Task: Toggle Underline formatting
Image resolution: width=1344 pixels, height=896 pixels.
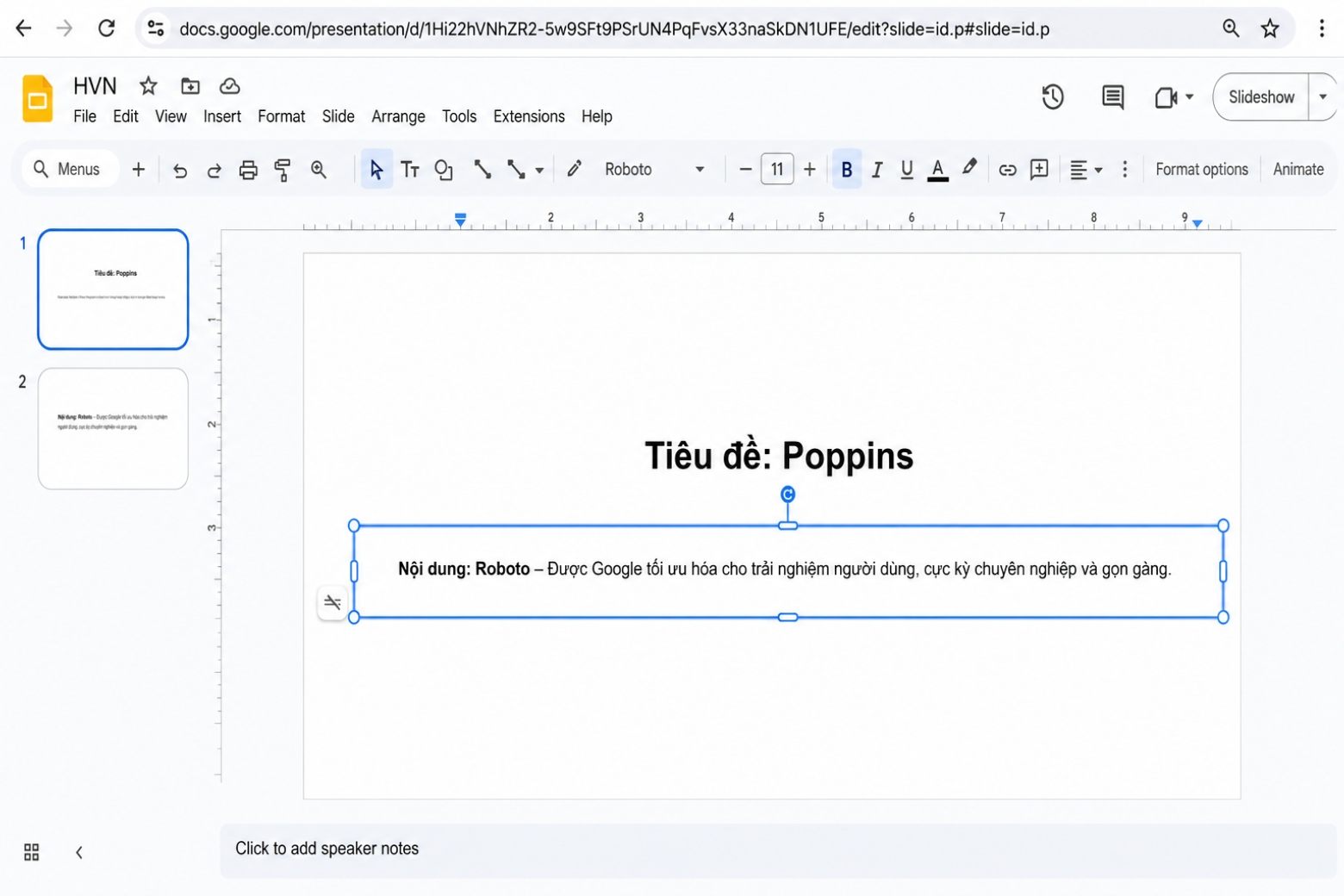Action: click(x=906, y=170)
